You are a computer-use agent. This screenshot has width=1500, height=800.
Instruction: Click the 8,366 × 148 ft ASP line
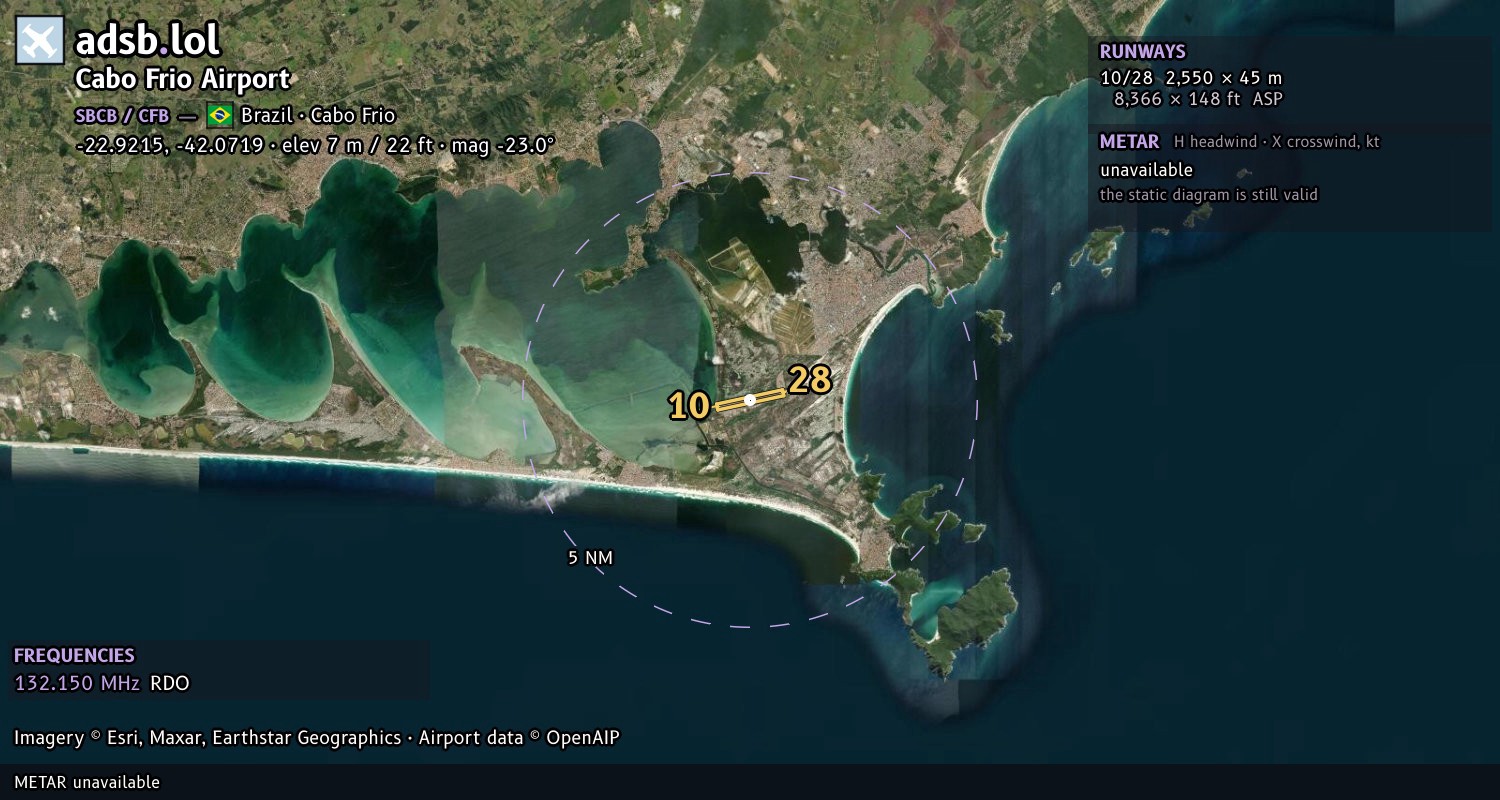coord(1198,99)
